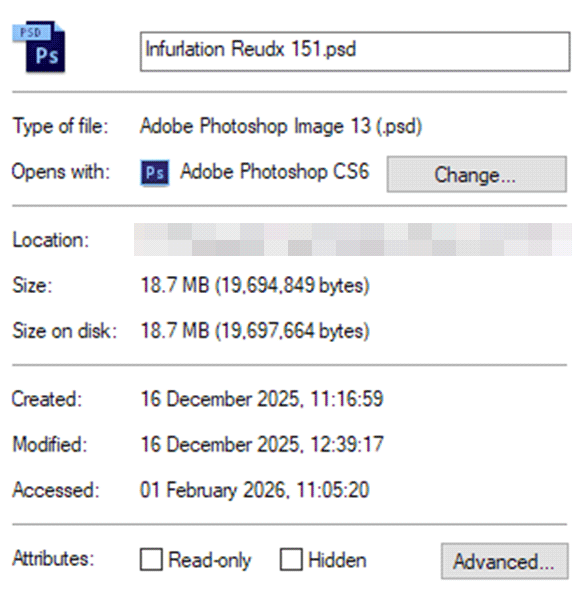Click the Modified date with time 12:39:17
This screenshot has width=588, height=597.
[262, 444]
